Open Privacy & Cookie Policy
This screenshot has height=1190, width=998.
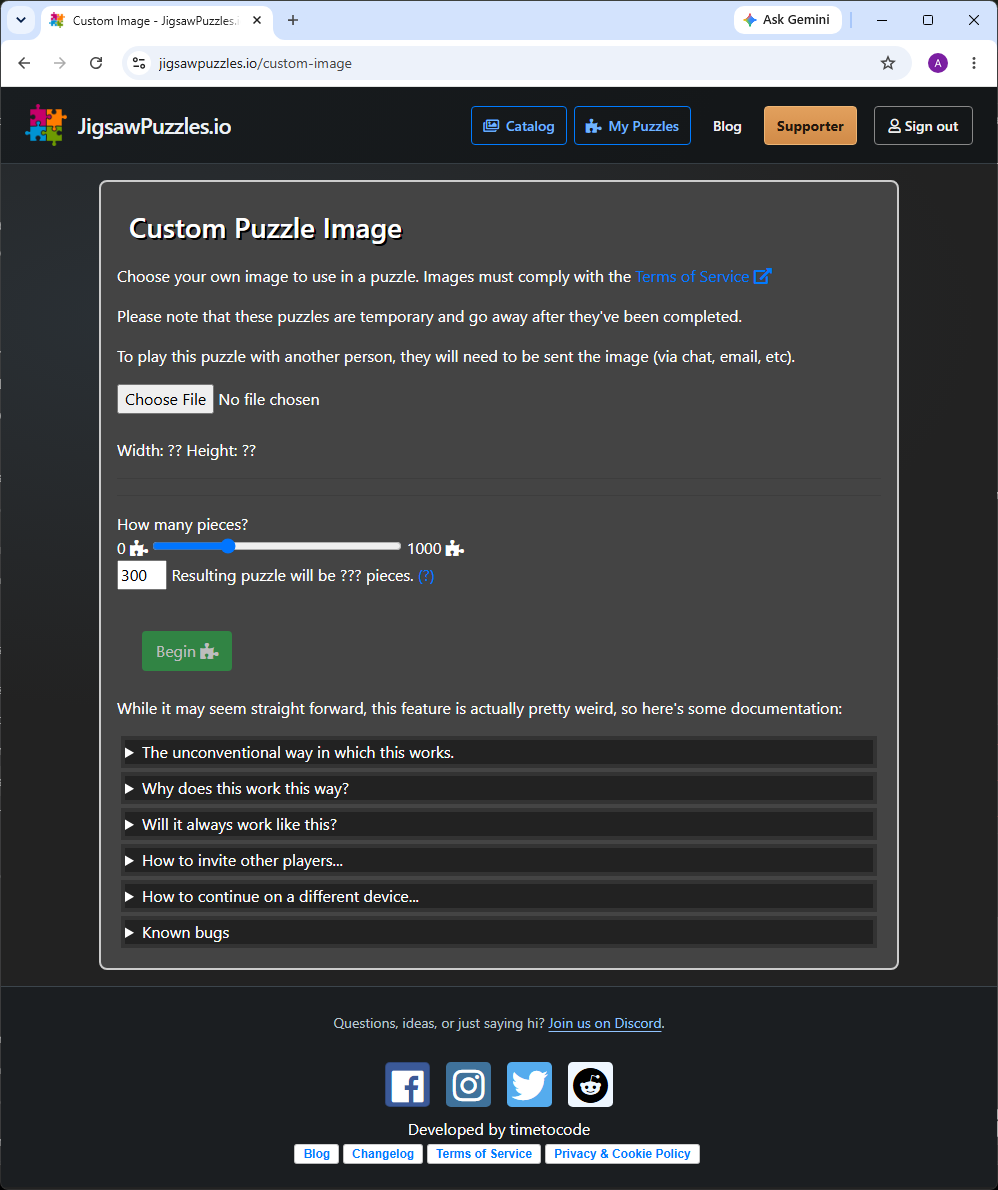[622, 1154]
